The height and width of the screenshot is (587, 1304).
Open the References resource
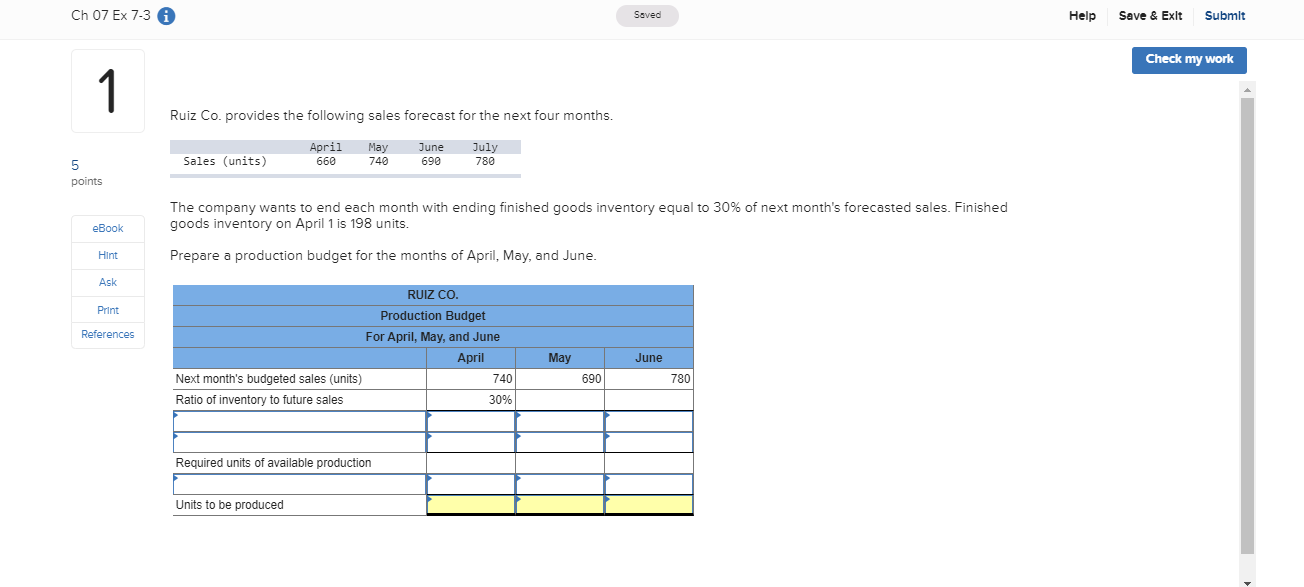coord(108,335)
